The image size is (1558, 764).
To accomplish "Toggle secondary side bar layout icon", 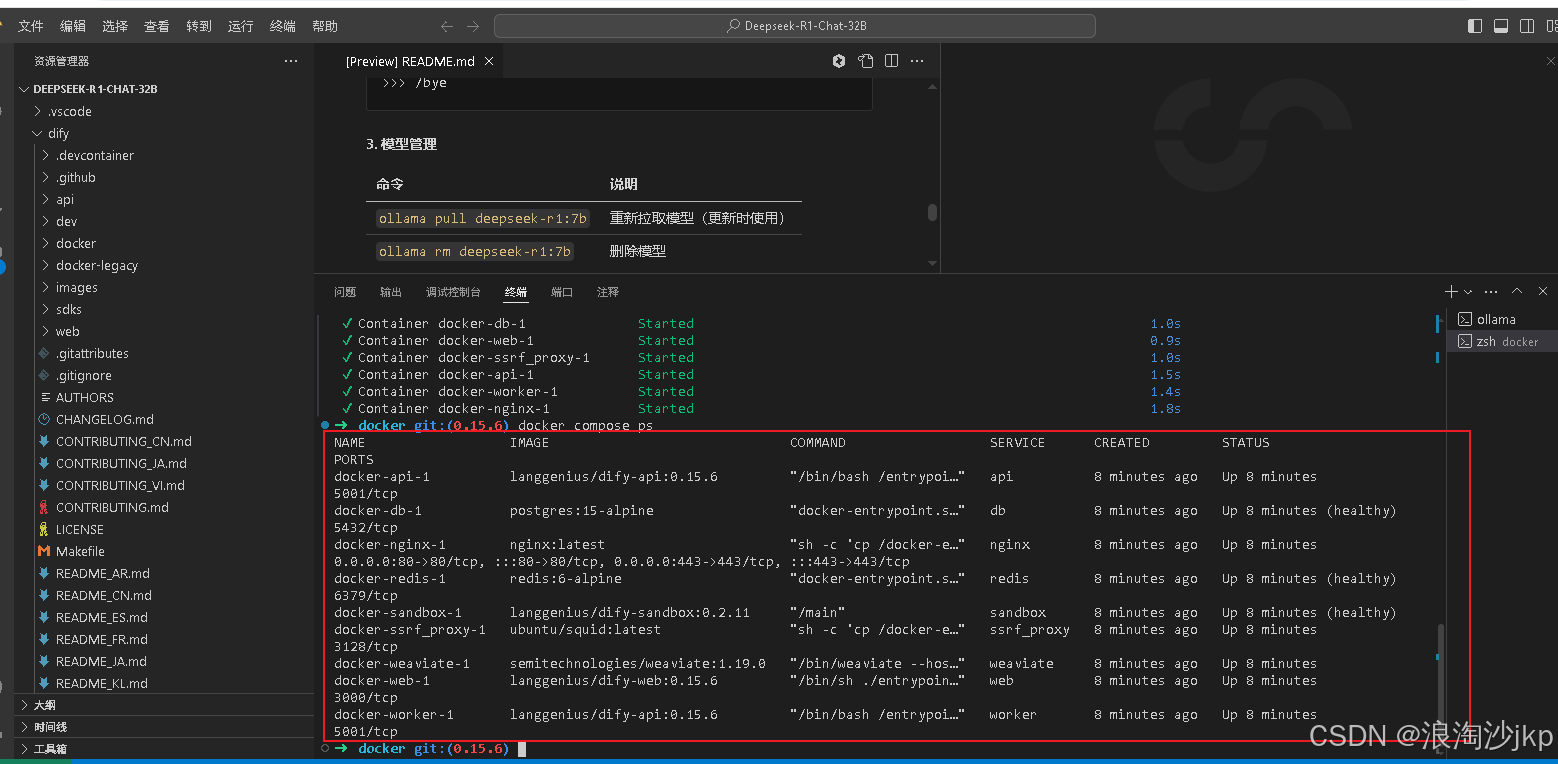I will (1527, 27).
